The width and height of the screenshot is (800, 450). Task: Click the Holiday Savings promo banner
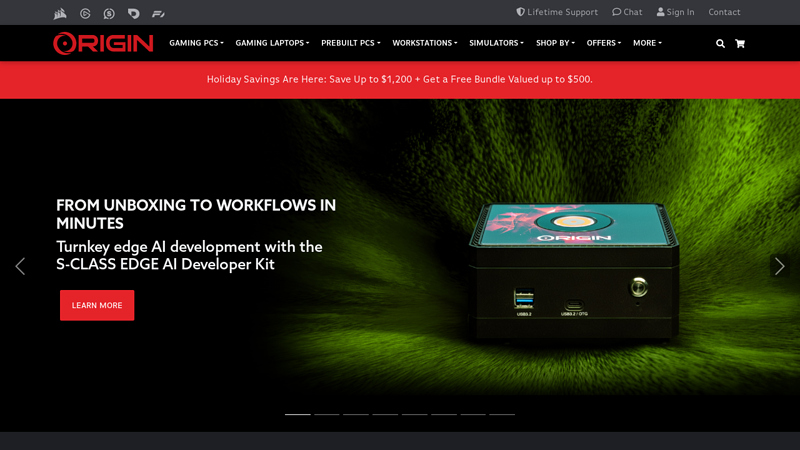tap(400, 80)
